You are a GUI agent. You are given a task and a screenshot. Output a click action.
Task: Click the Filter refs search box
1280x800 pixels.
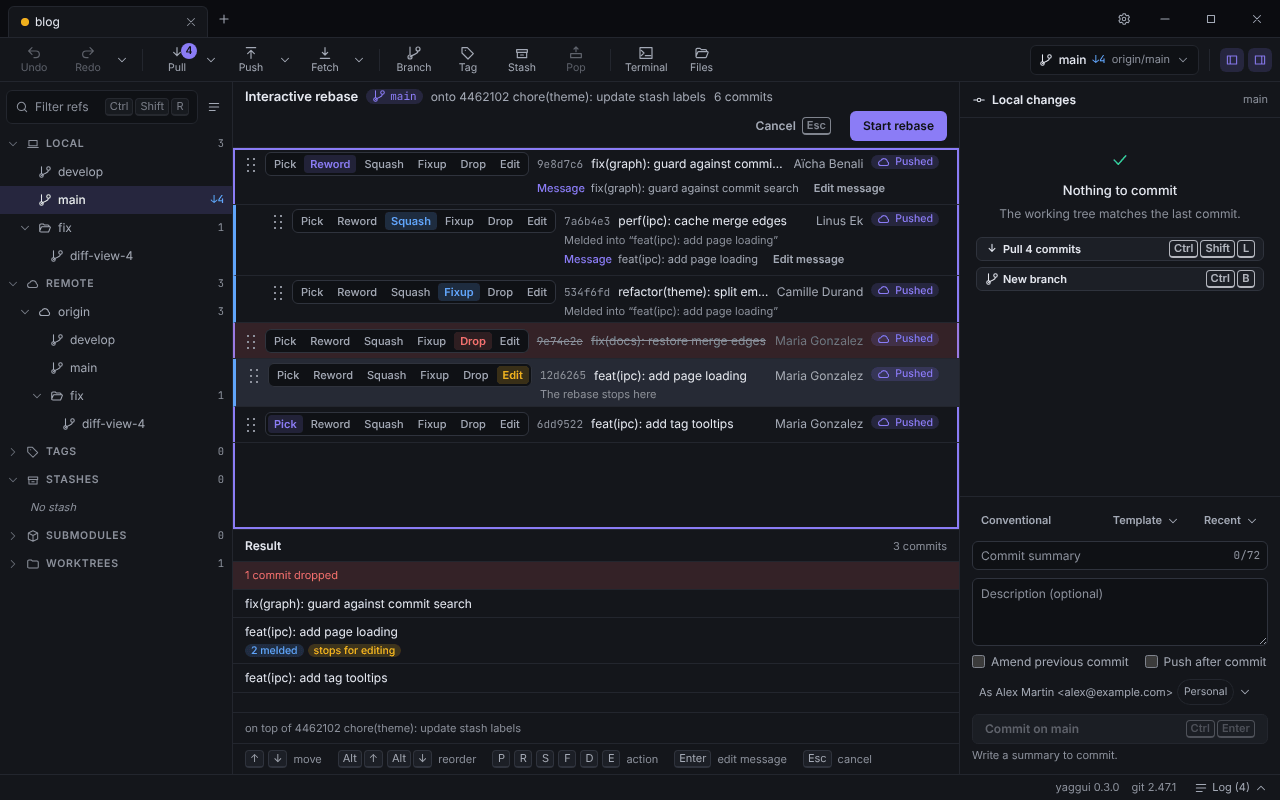tap(102, 107)
